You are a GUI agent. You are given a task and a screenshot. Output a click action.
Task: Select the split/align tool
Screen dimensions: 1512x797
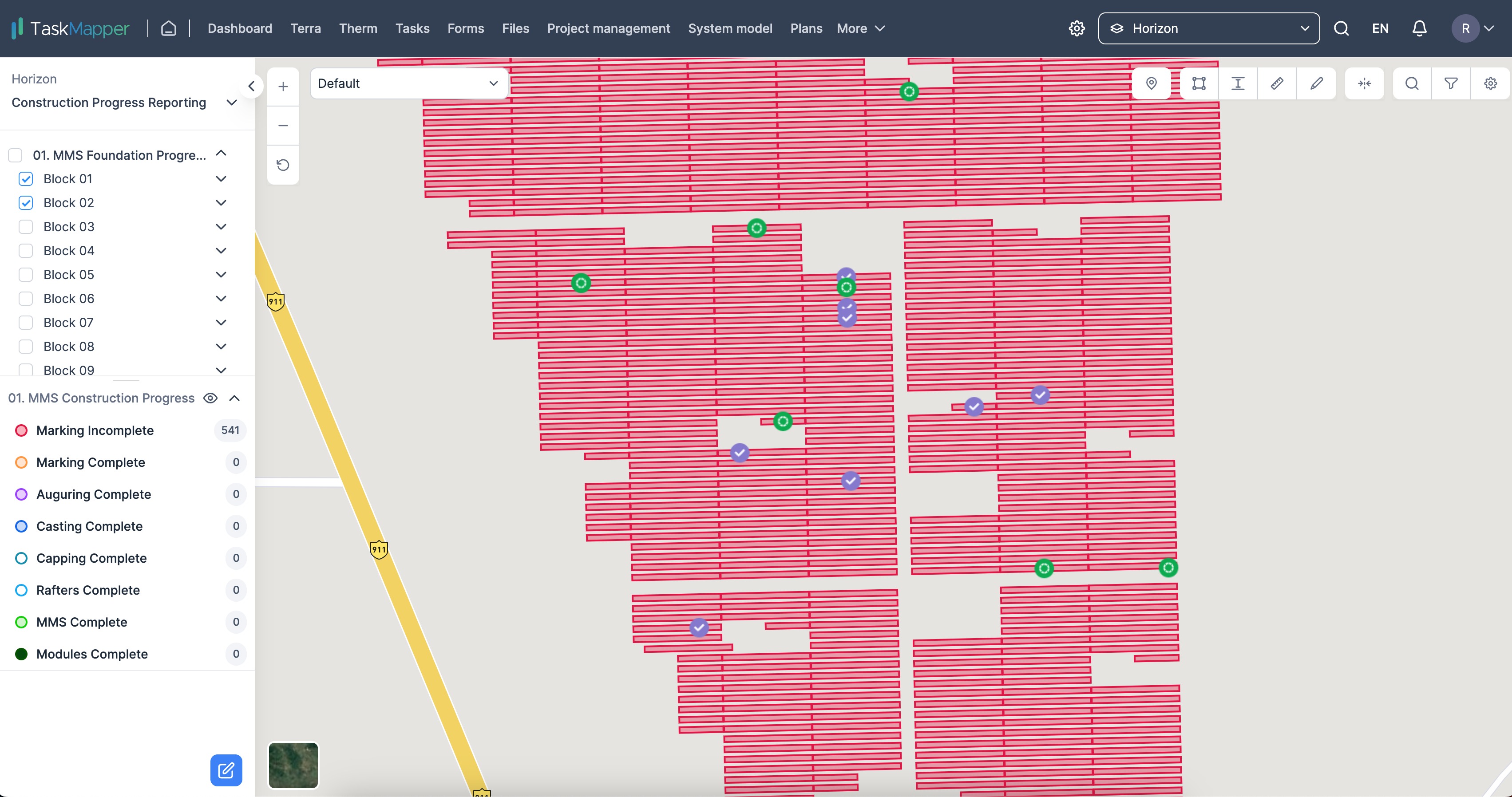point(1364,83)
